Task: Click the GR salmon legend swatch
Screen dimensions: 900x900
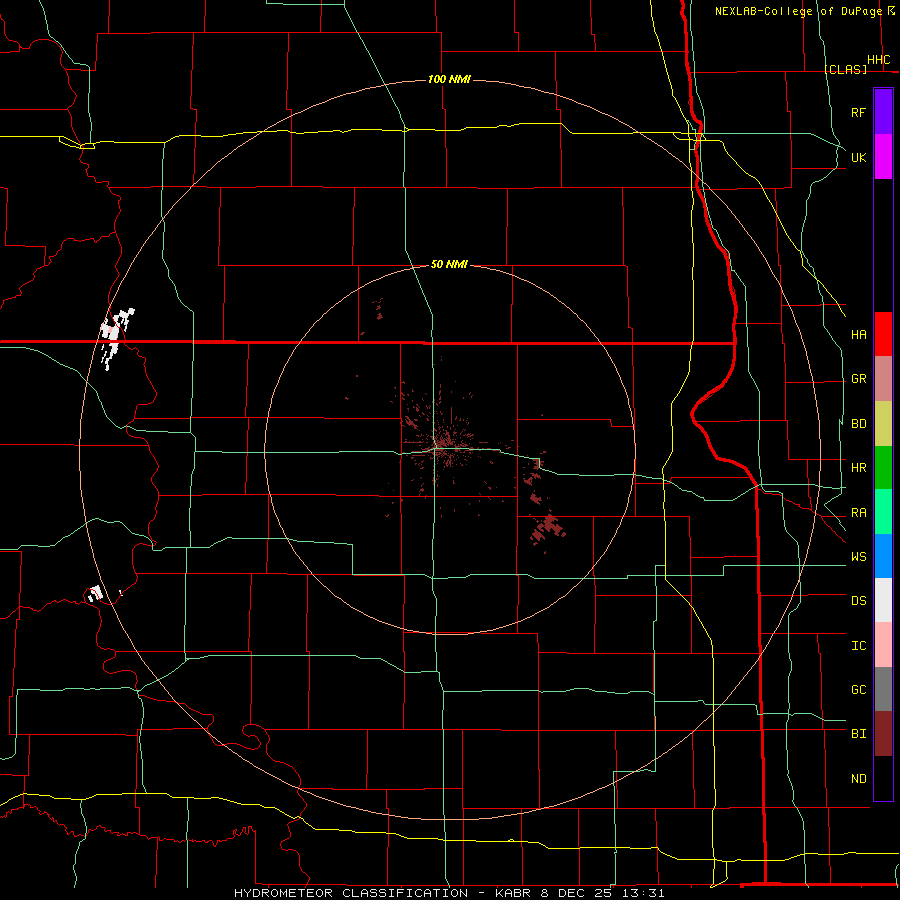Action: (883, 379)
